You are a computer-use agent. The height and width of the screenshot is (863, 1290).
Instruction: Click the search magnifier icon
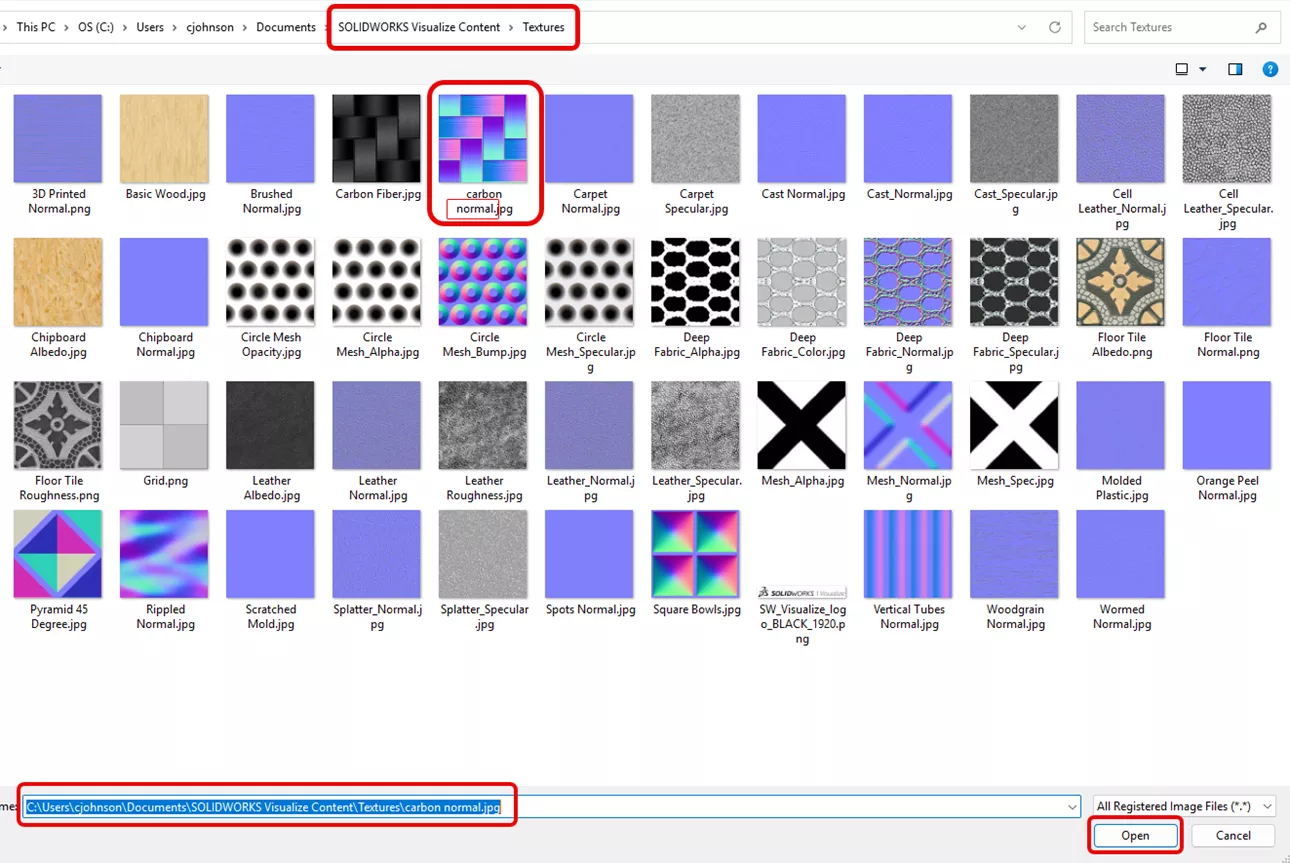pyautogui.click(x=1261, y=28)
